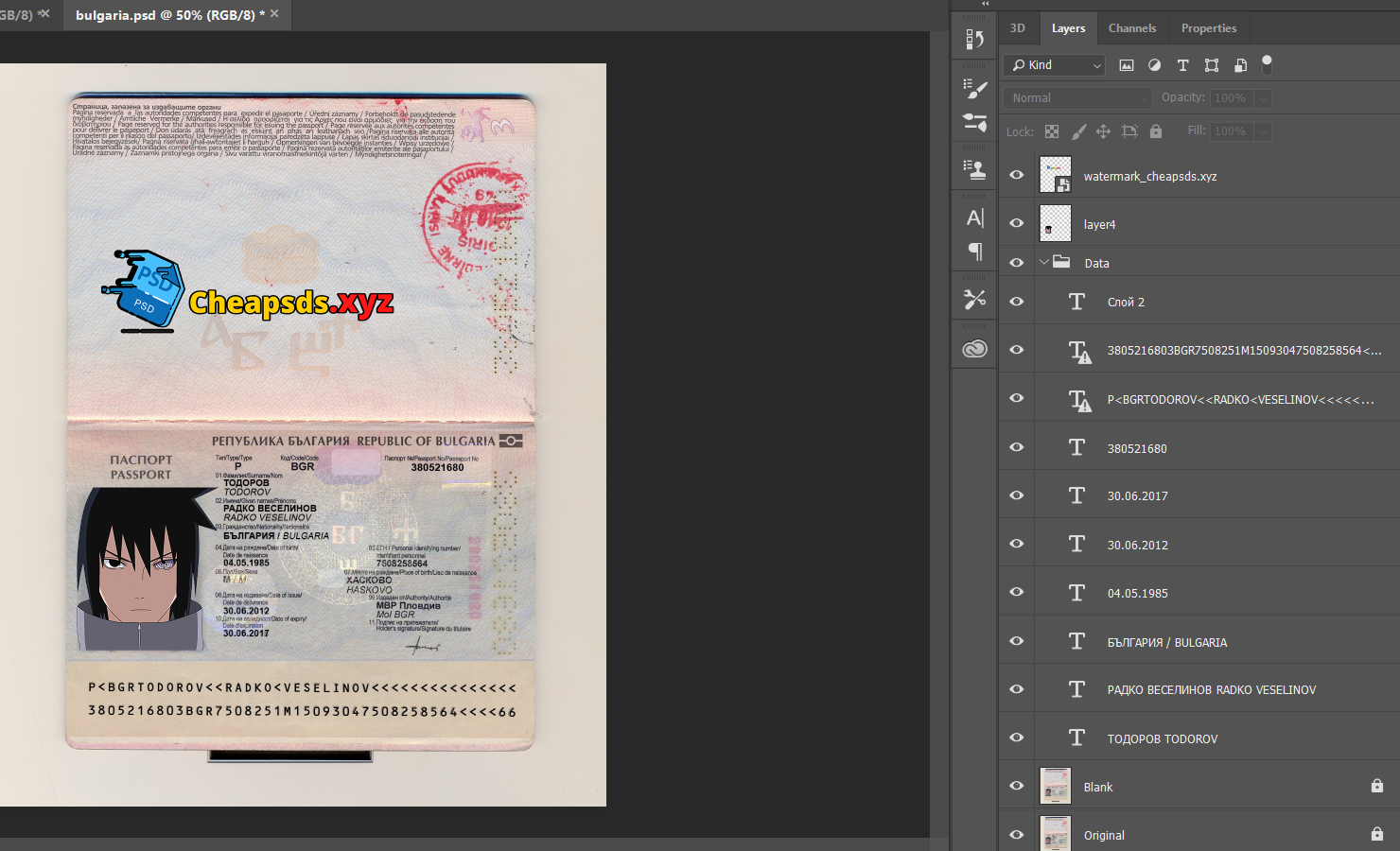Click the lock position icon

pos(1103,131)
